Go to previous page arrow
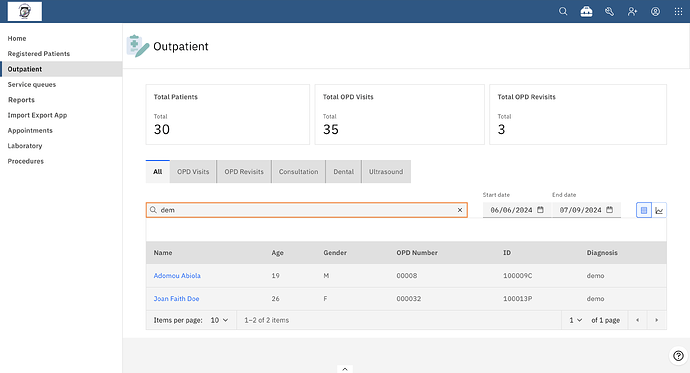 (x=638, y=320)
